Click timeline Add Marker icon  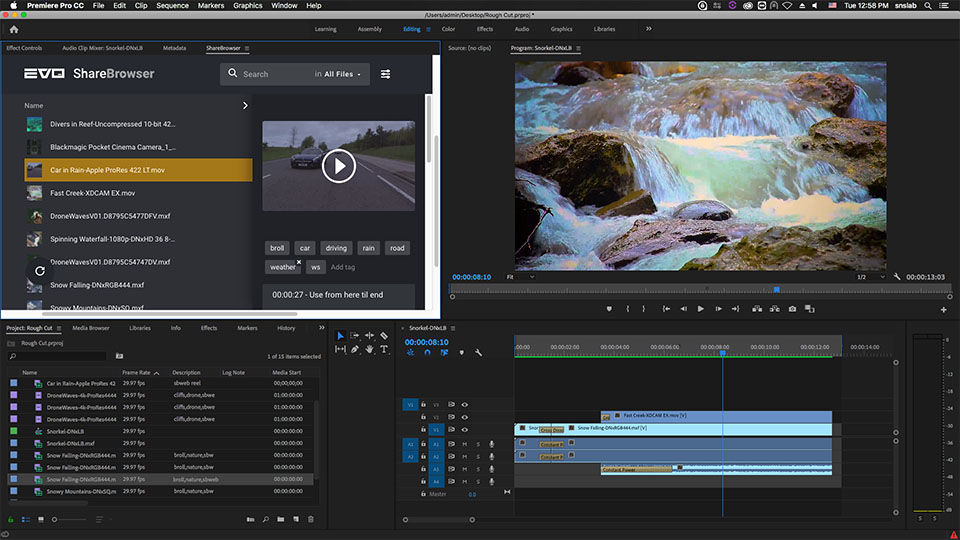point(462,353)
